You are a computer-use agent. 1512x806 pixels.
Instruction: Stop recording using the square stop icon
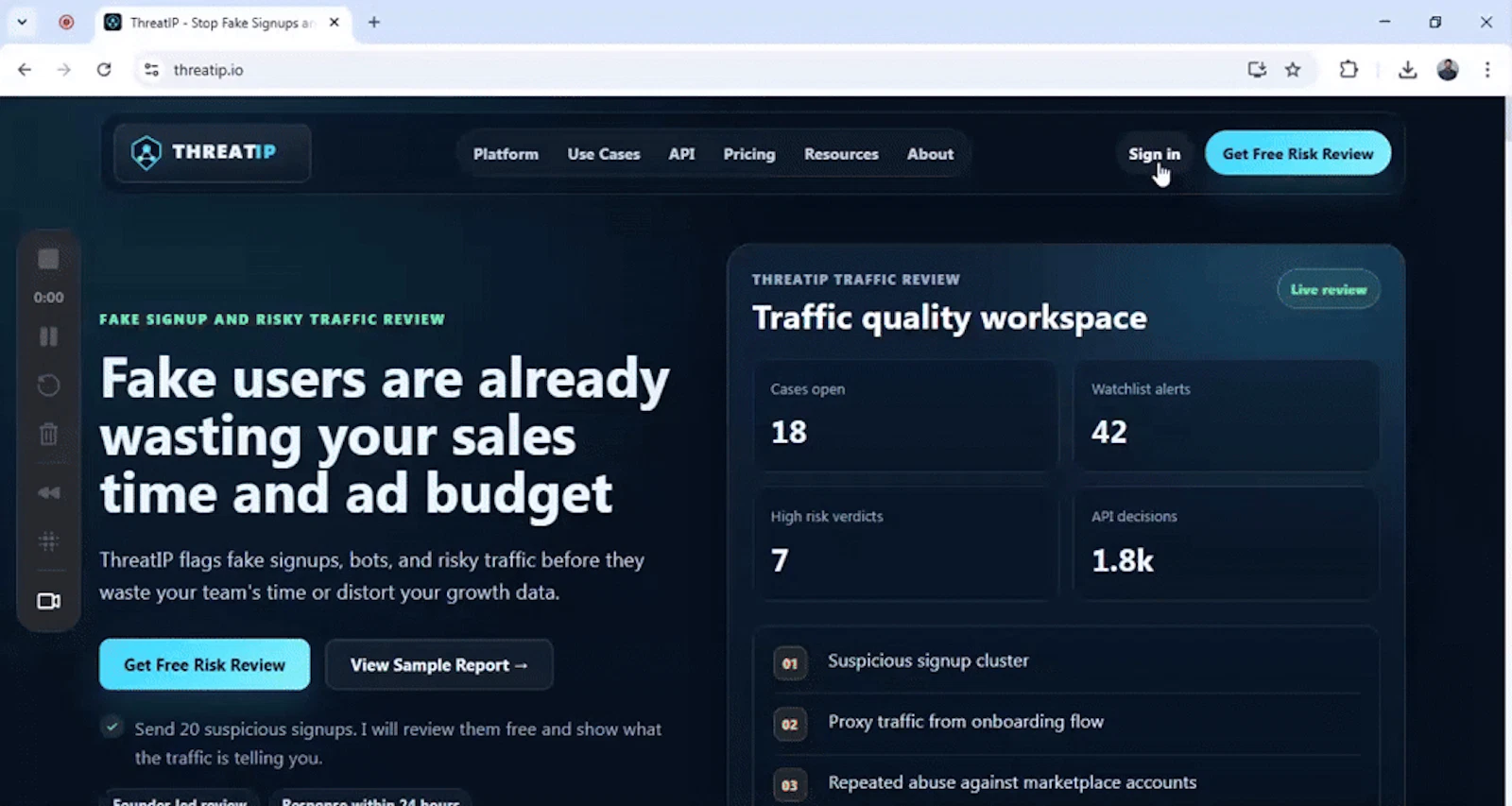point(48,259)
